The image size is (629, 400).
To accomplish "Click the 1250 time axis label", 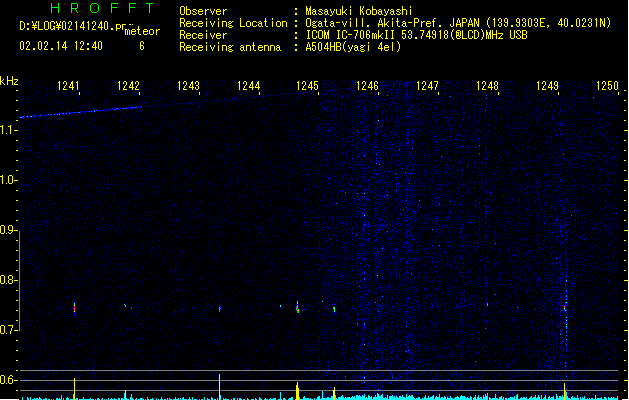I will (607, 85).
